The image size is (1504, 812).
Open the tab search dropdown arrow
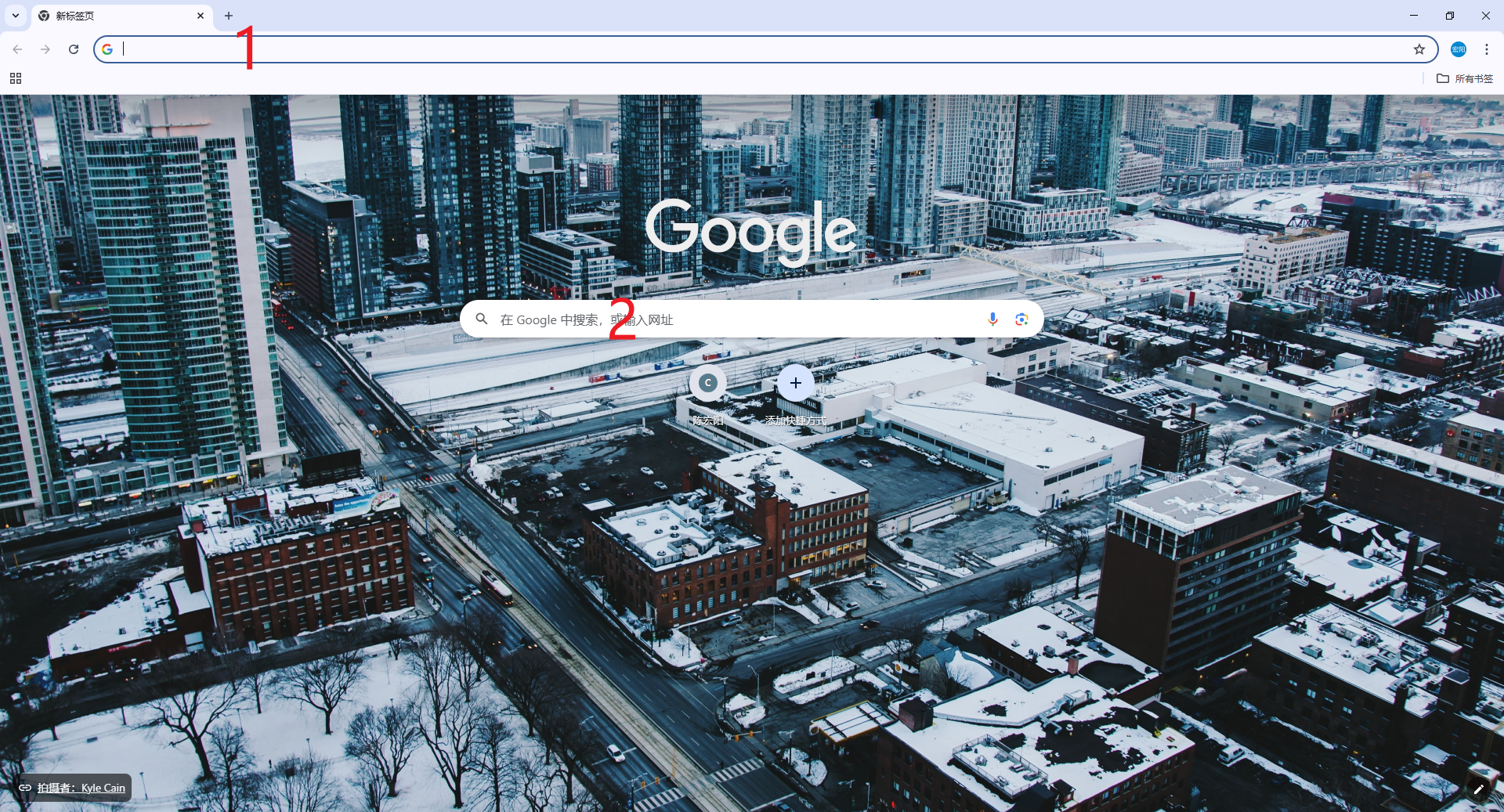coord(16,16)
